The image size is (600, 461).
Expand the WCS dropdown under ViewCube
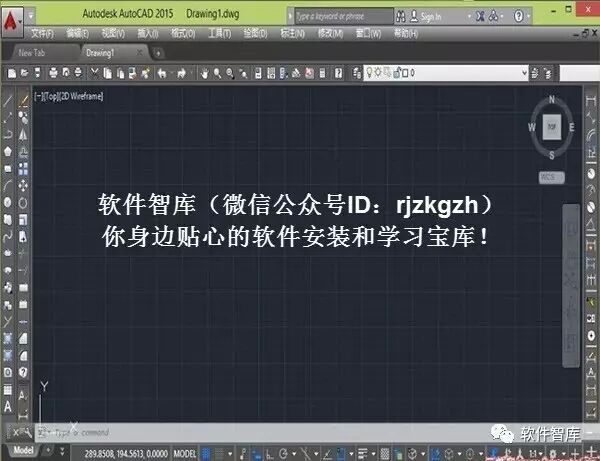click(x=551, y=178)
